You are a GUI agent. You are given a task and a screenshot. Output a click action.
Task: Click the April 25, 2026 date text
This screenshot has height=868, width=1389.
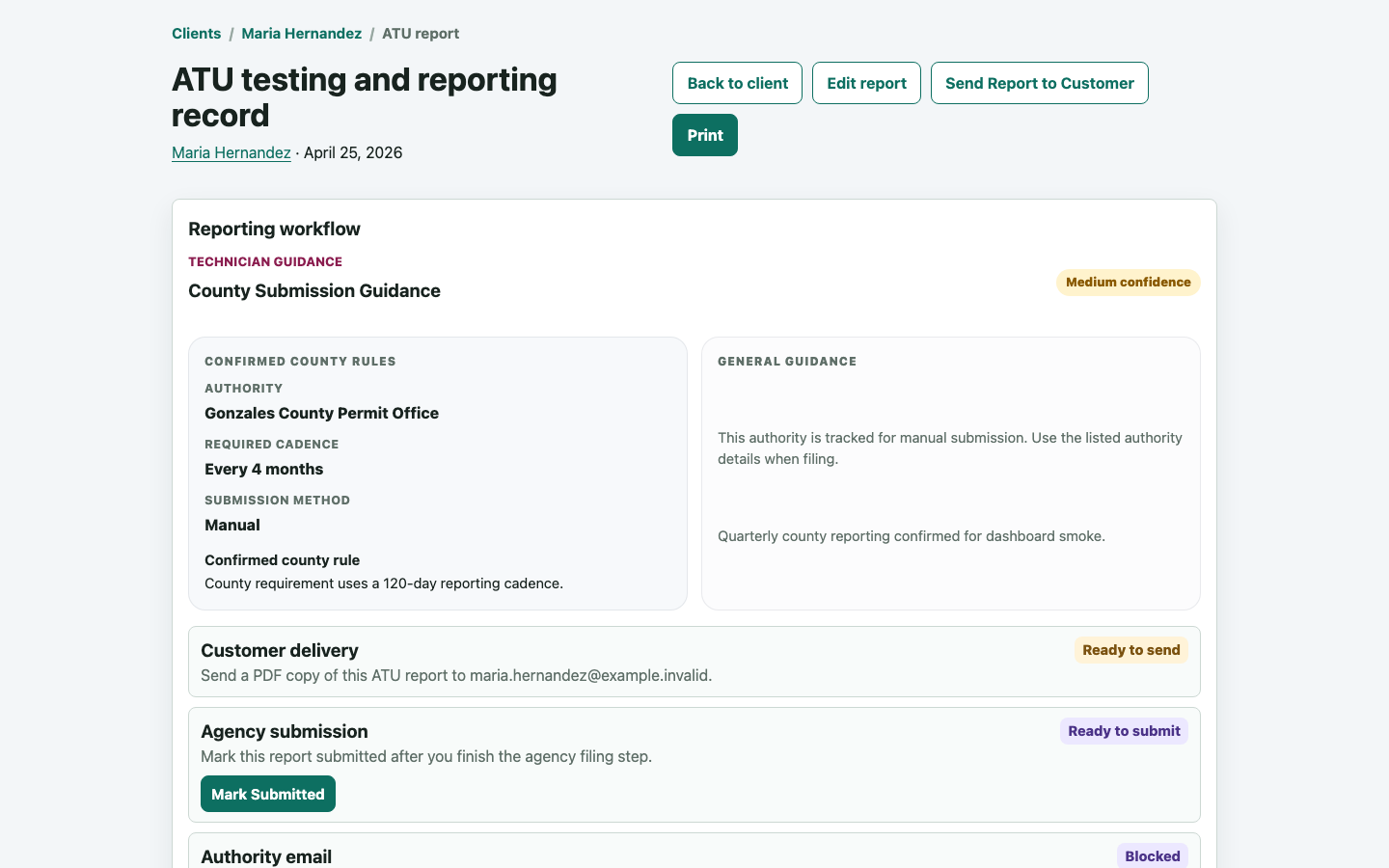(x=353, y=152)
